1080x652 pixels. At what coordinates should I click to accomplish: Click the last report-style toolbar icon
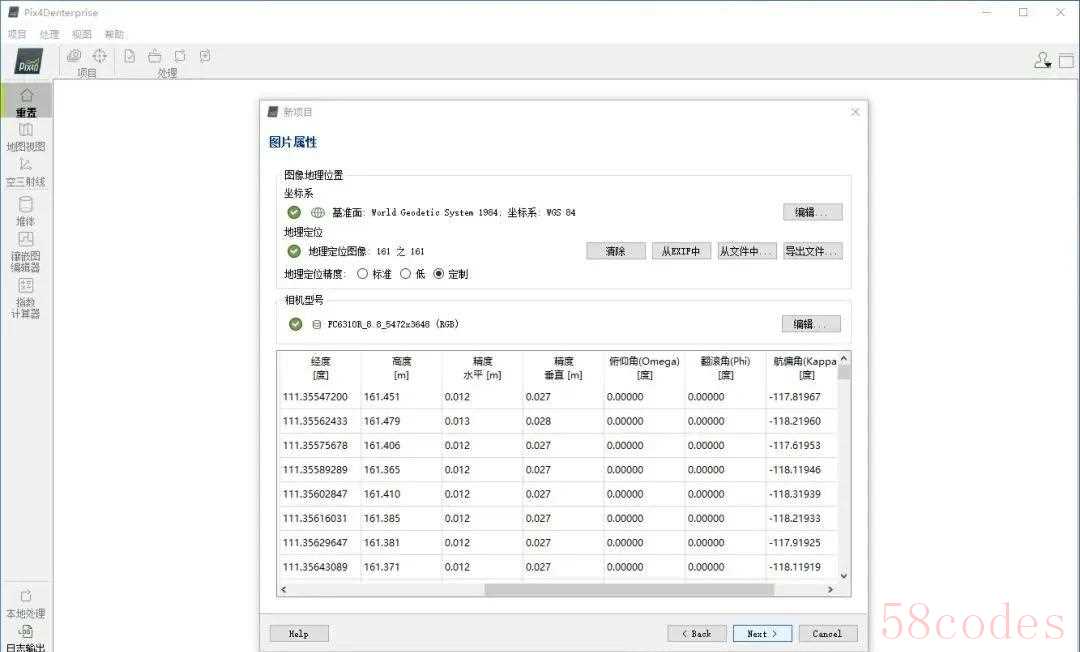[x=205, y=56]
